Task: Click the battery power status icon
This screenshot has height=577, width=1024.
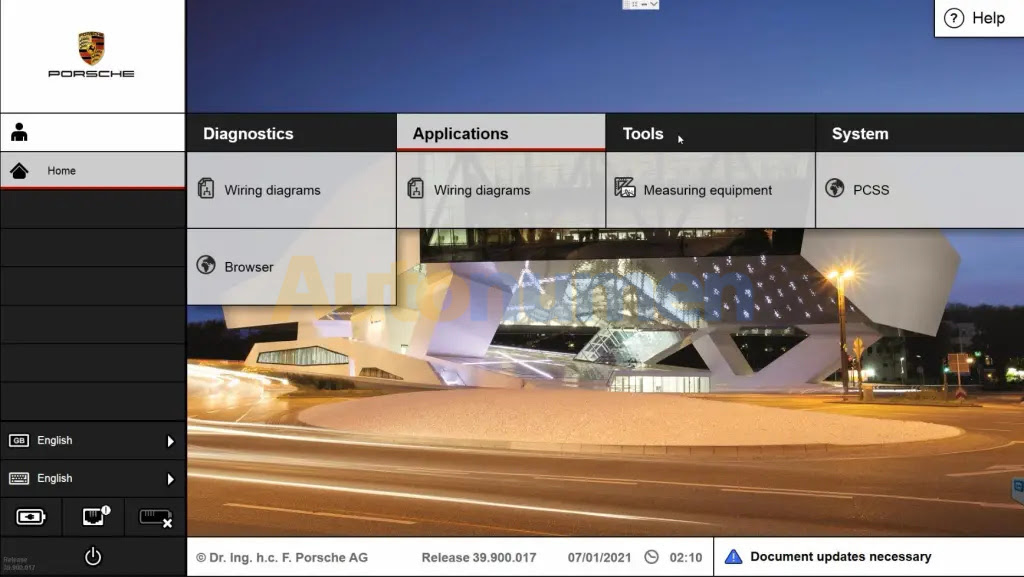Action: (x=31, y=517)
